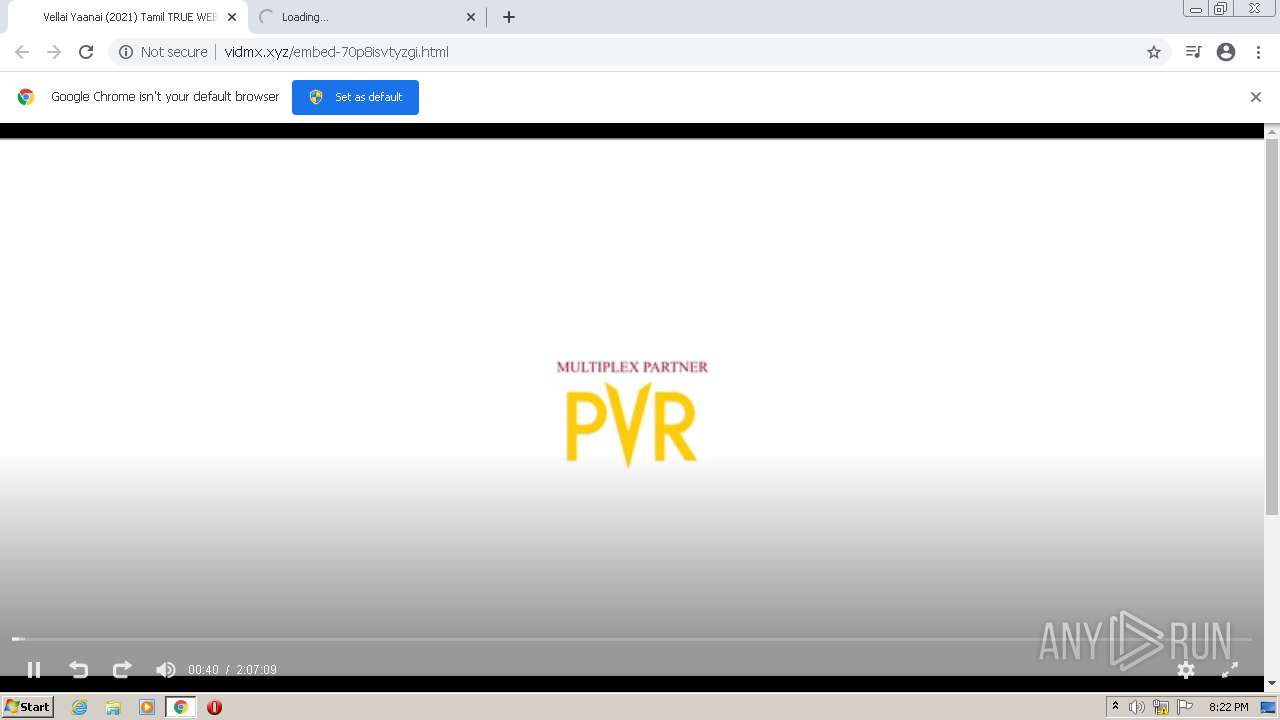This screenshot has height=720, width=1280.
Task: Open the red Opera-style taskbar icon
Action: pyautogui.click(x=214, y=707)
